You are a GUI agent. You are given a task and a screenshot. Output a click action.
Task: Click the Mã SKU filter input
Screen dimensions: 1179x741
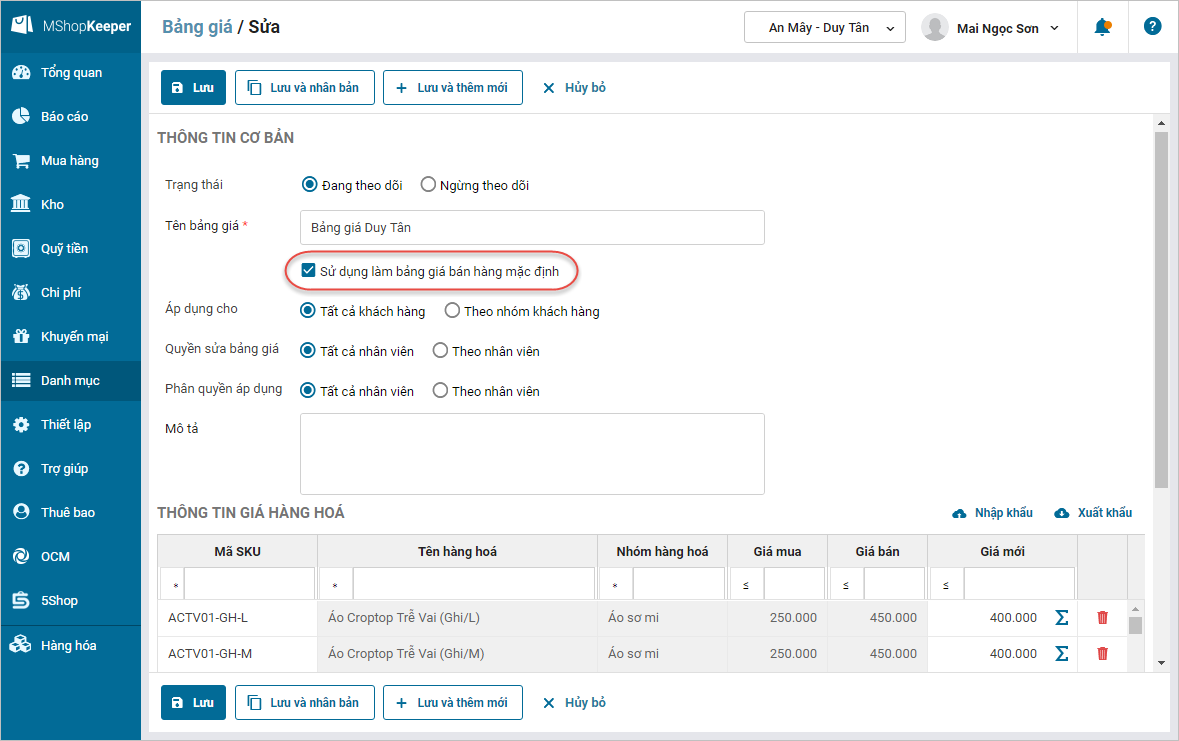click(x=250, y=584)
